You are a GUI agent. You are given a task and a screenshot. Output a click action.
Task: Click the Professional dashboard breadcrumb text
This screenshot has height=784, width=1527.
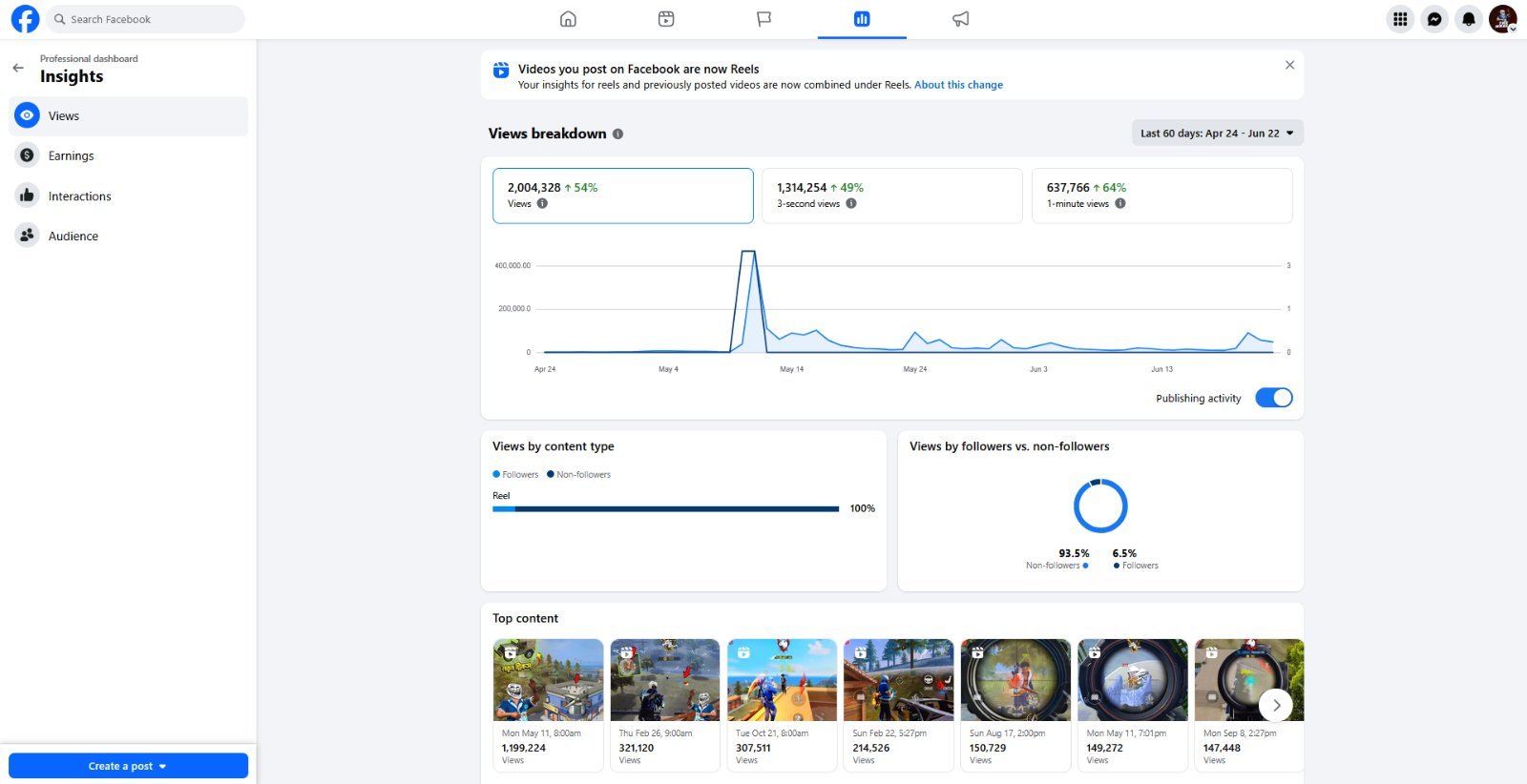point(89,59)
